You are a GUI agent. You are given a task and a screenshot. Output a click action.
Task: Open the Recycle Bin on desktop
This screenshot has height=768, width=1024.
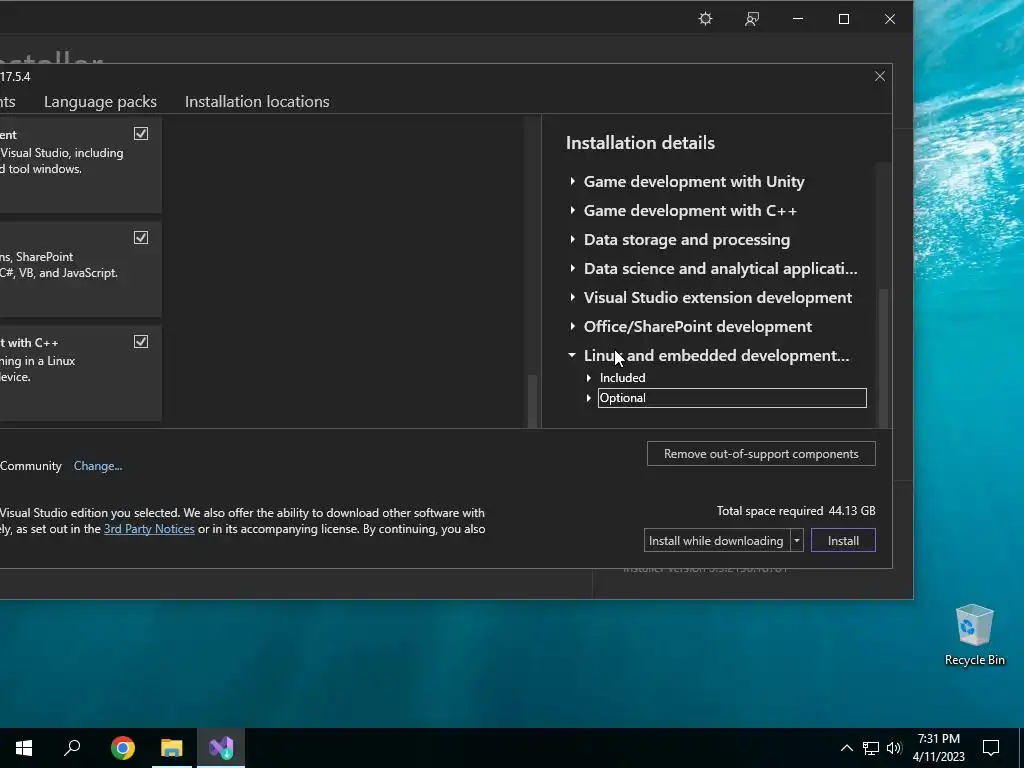point(974,635)
